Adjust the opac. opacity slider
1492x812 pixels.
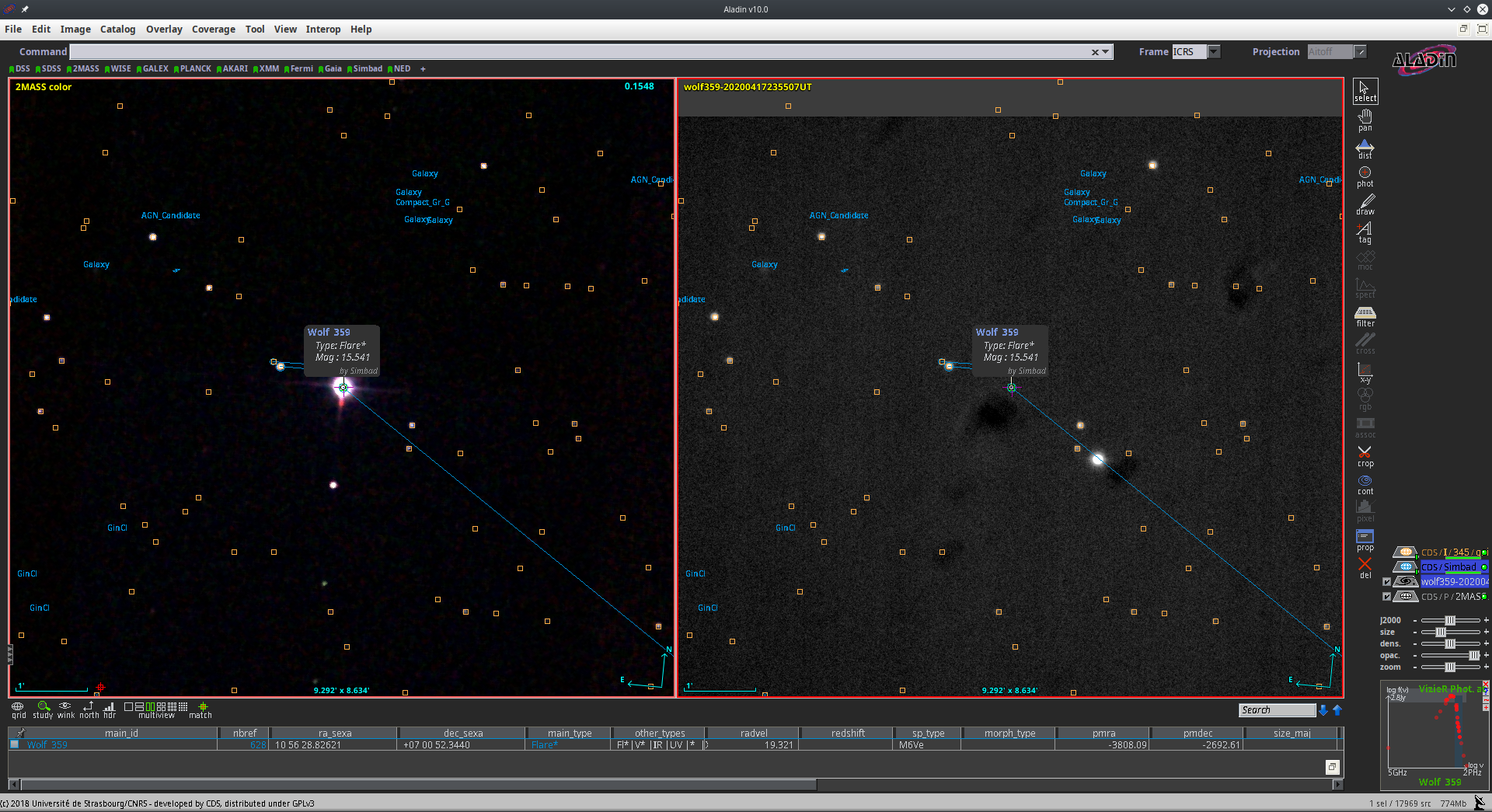point(1450,655)
